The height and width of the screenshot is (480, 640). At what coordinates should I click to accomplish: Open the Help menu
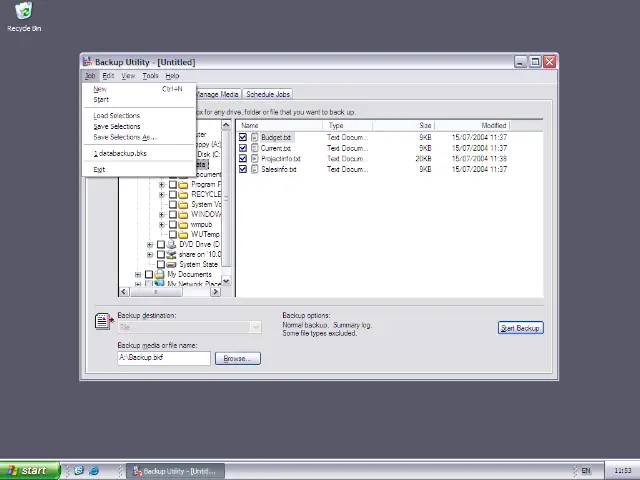(172, 76)
